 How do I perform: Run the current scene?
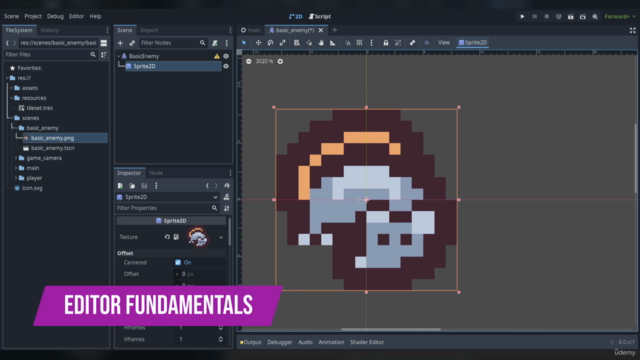[571, 16]
